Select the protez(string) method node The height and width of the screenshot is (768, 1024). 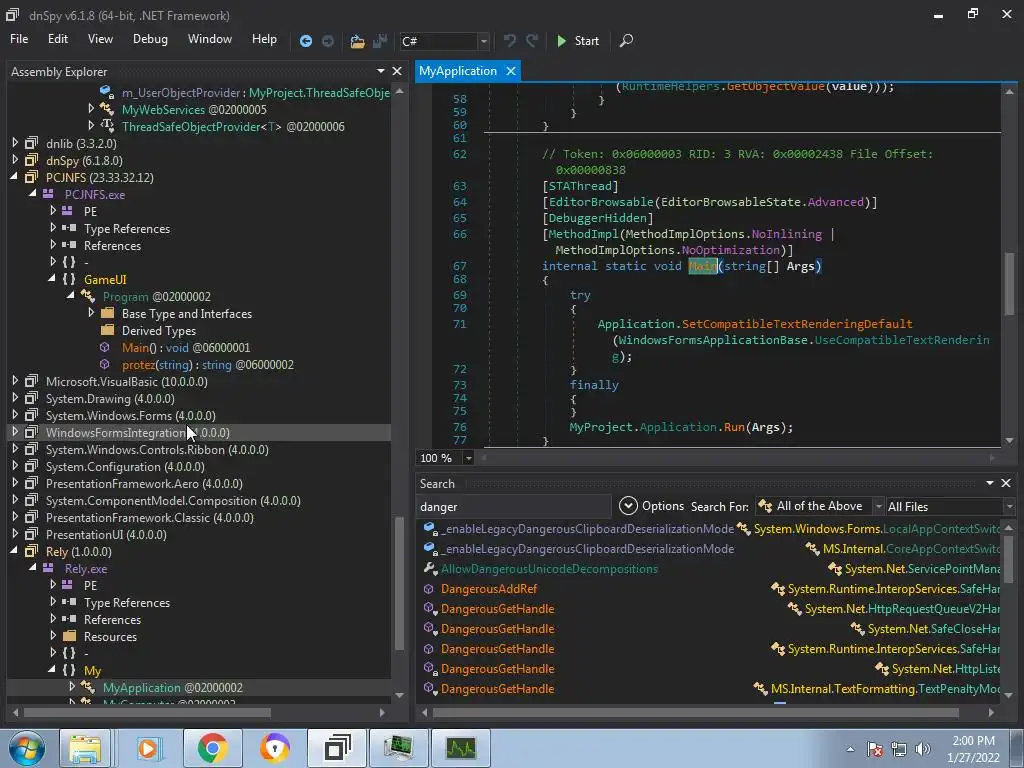click(x=208, y=364)
